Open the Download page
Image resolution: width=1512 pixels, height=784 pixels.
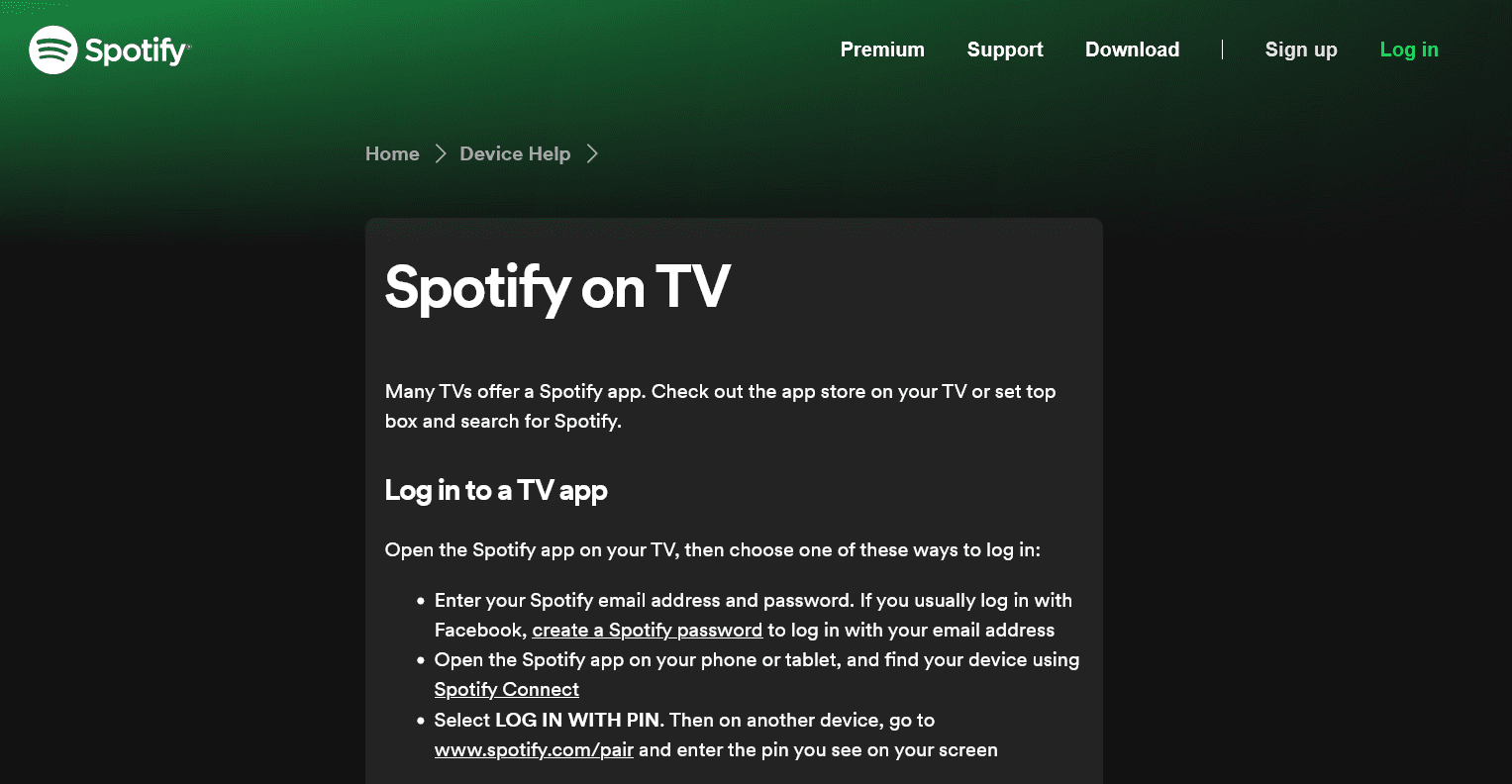(x=1132, y=49)
